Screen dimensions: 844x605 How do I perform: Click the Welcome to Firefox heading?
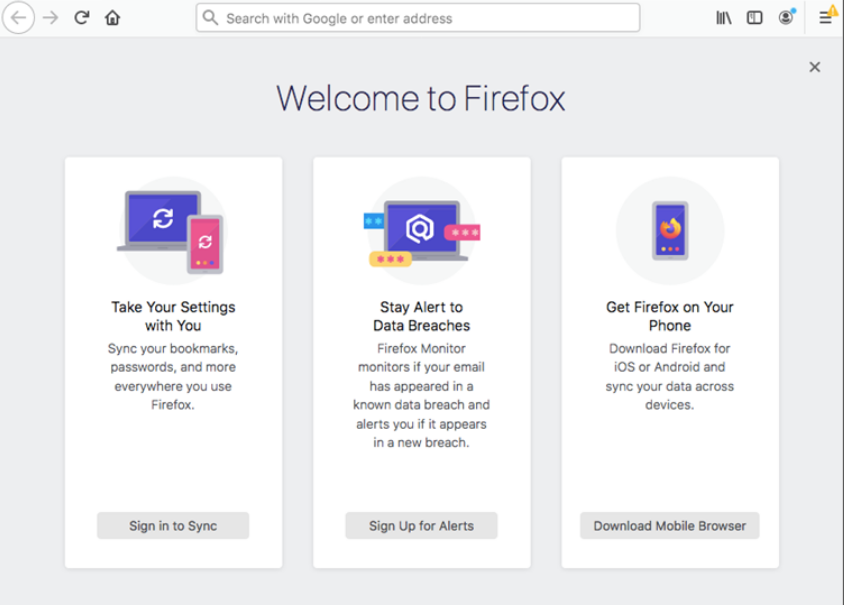click(421, 99)
